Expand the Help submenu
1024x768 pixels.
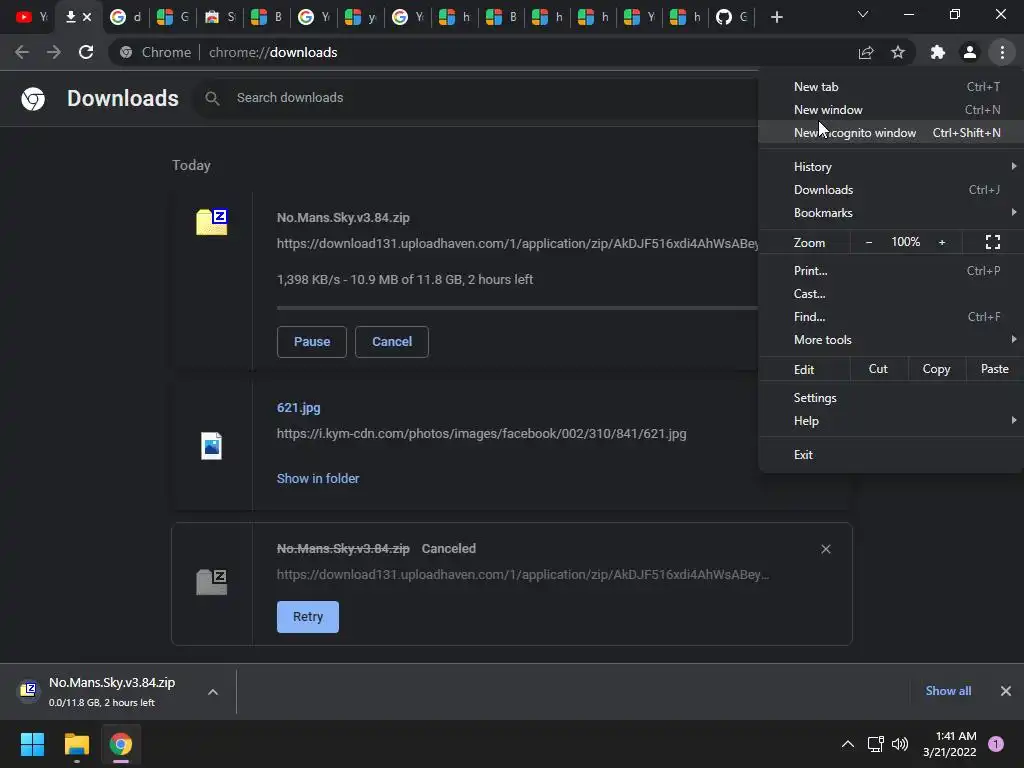(x=891, y=421)
